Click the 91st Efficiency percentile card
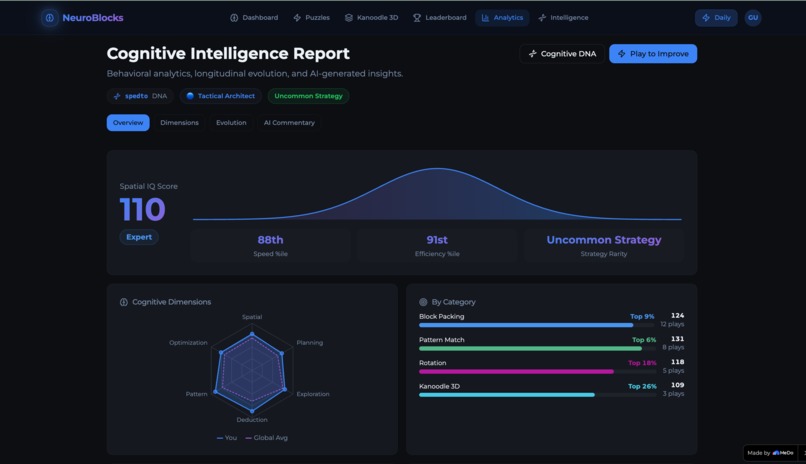The height and width of the screenshot is (464, 806). click(437, 246)
